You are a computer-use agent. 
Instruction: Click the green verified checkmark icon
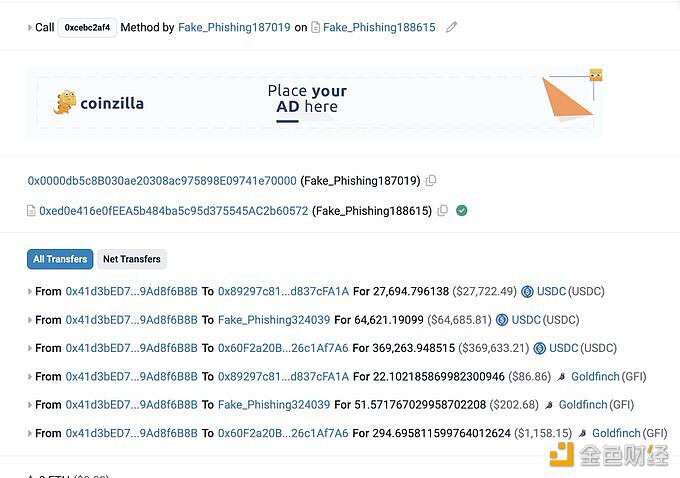tap(461, 211)
